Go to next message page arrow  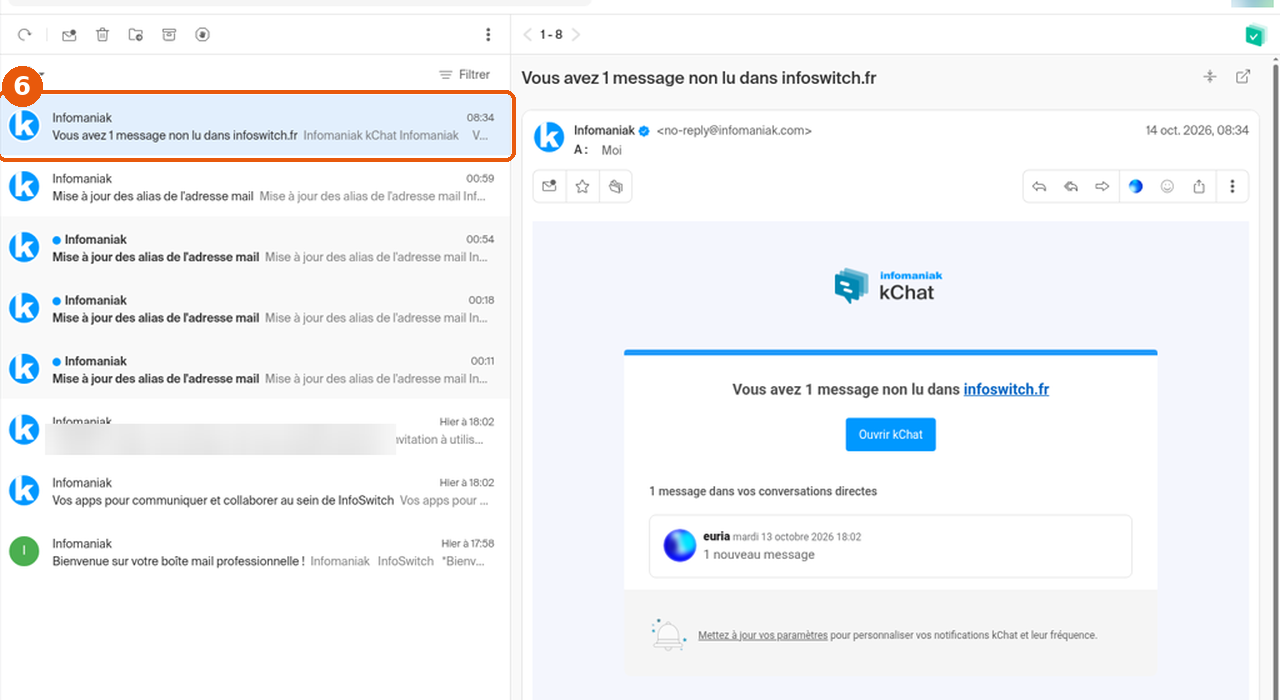click(576, 35)
